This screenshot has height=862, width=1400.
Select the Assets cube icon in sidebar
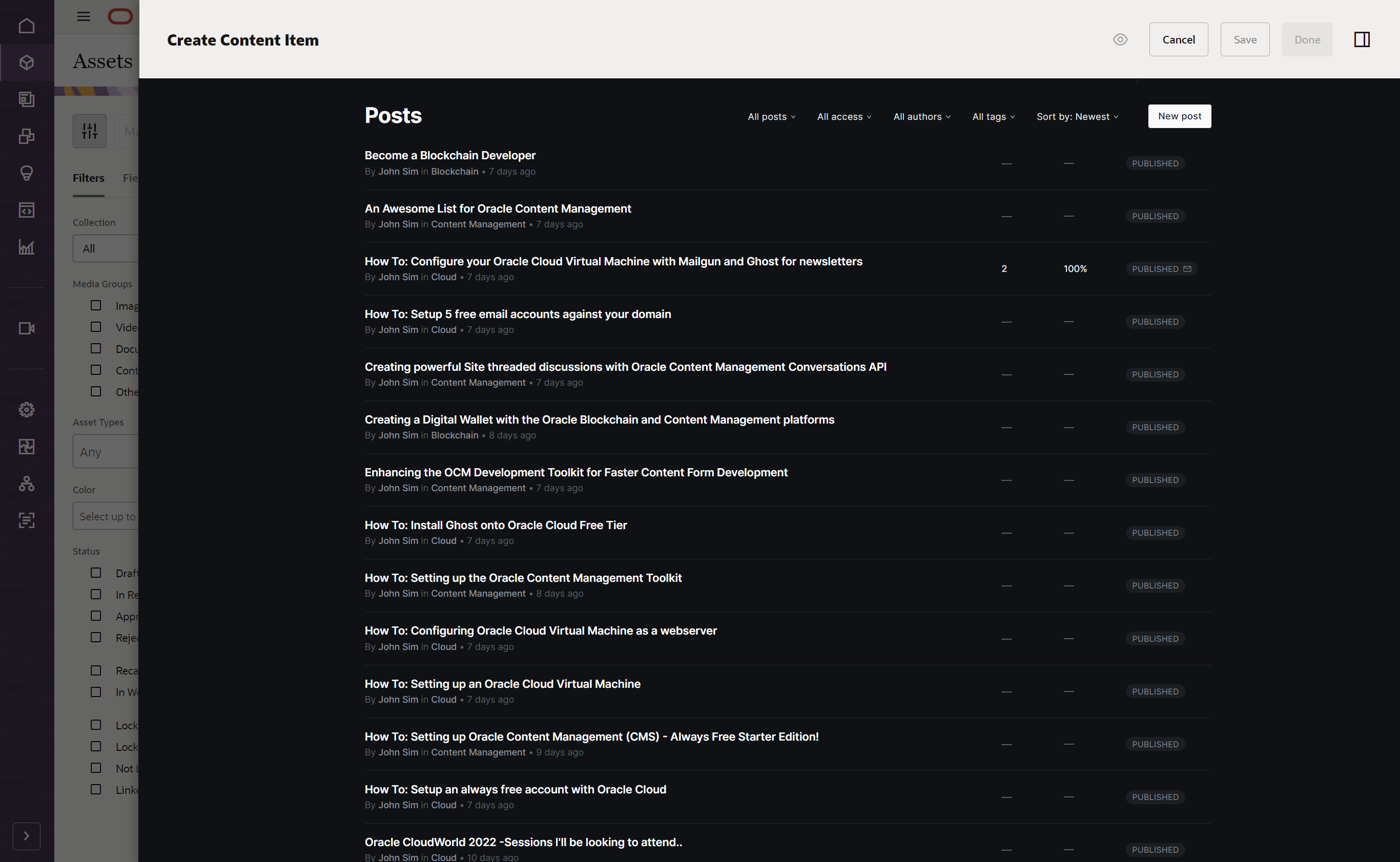click(26, 62)
